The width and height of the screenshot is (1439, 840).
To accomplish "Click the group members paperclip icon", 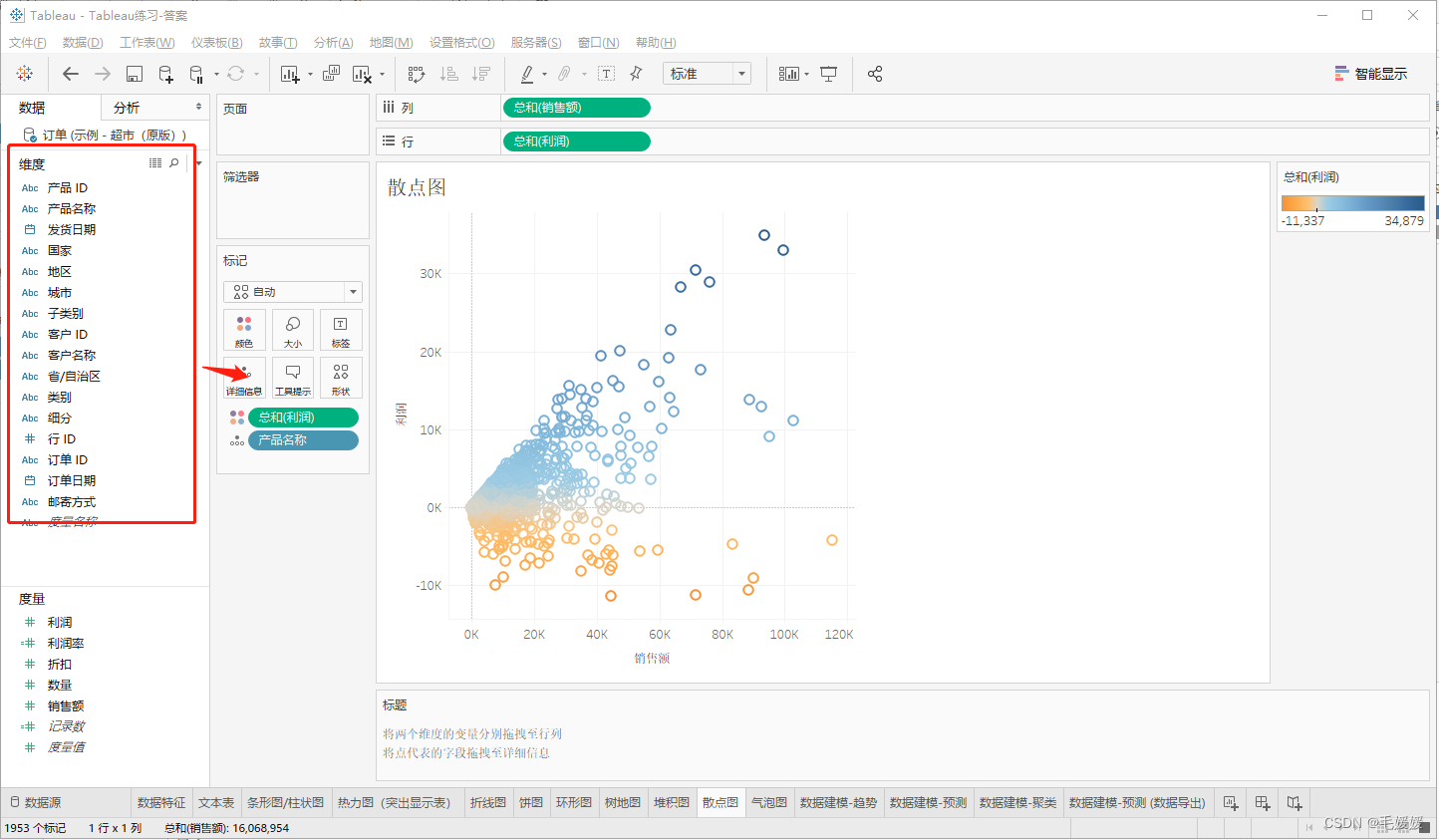I will coord(564,74).
